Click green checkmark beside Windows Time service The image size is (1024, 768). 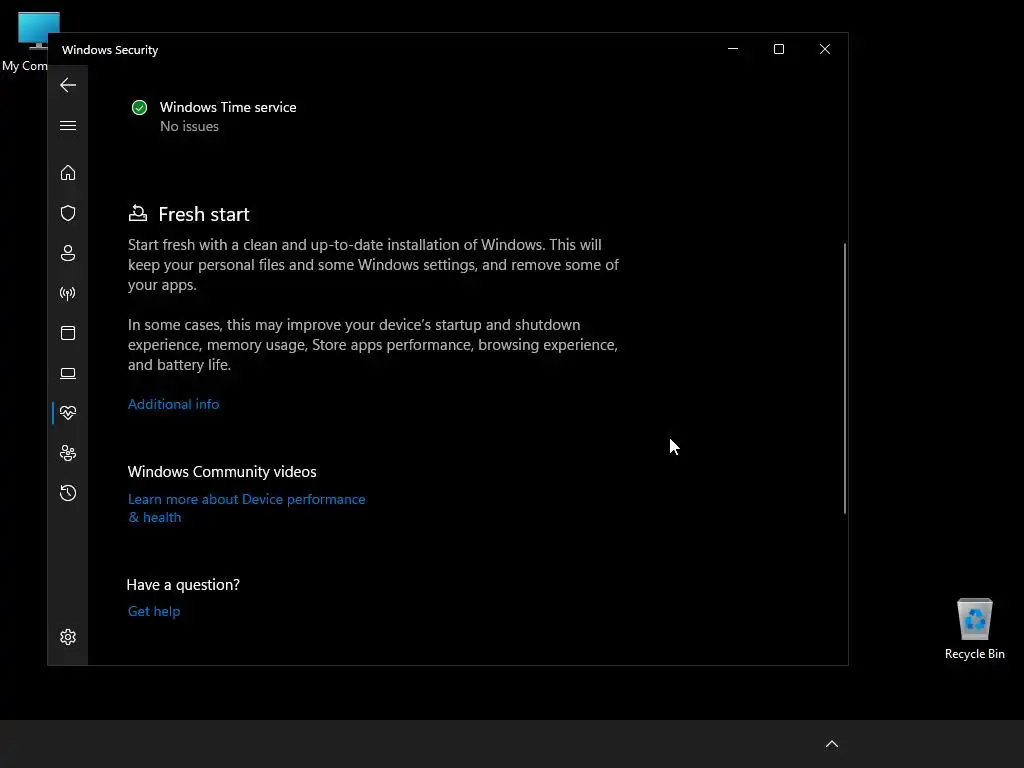(139, 108)
